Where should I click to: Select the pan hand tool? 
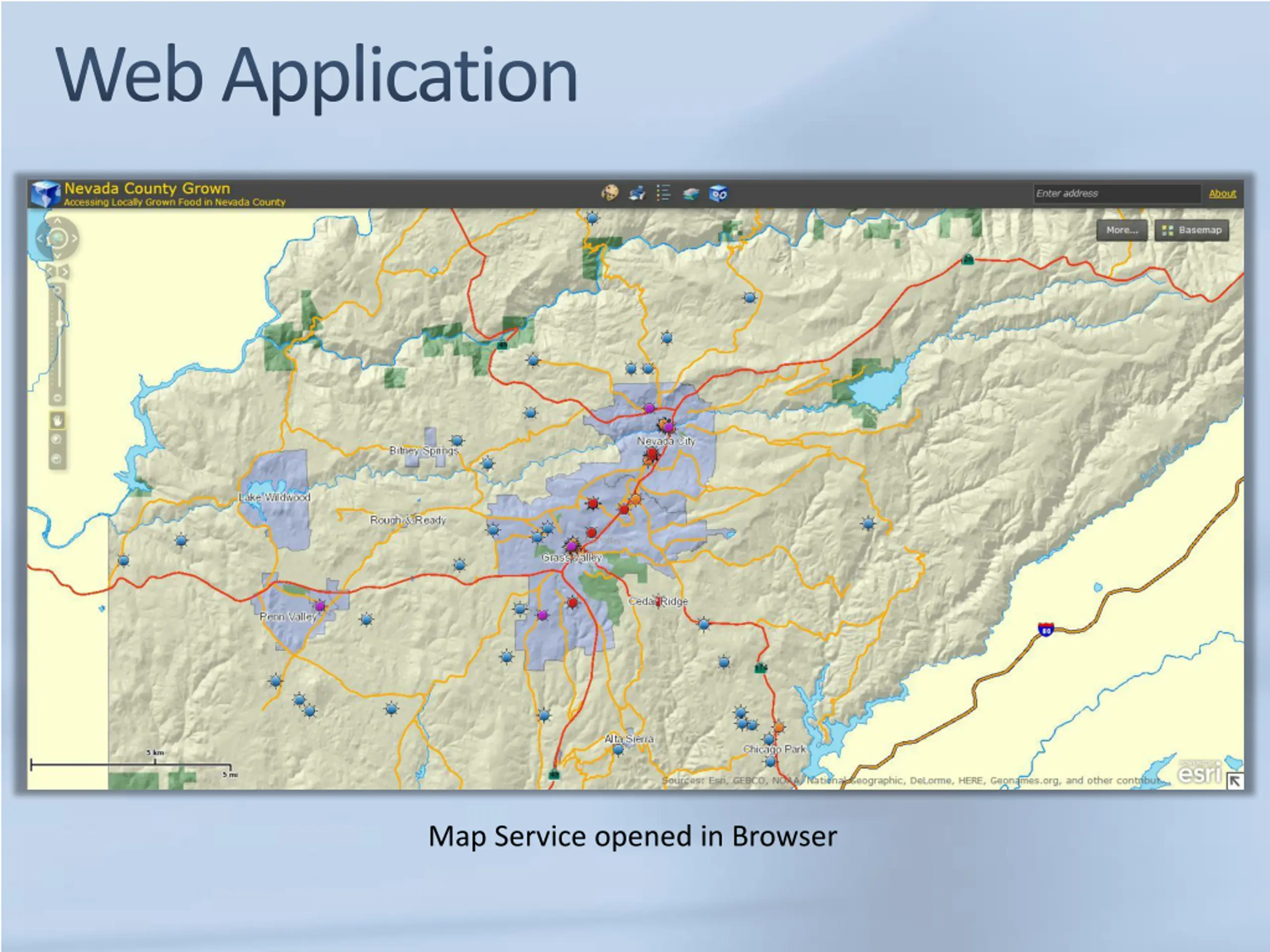pyautogui.click(x=58, y=420)
